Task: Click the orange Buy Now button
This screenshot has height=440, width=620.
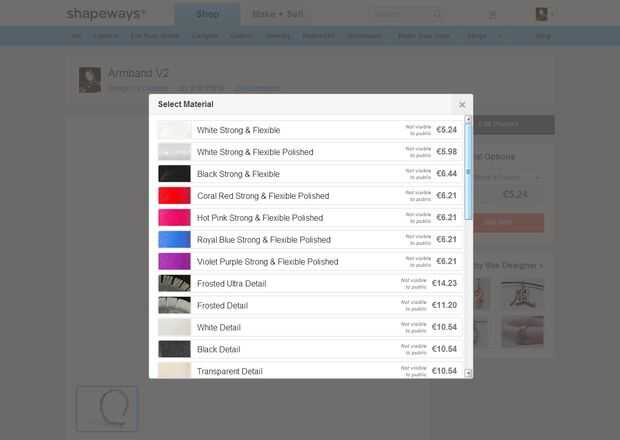Action: 508,223
